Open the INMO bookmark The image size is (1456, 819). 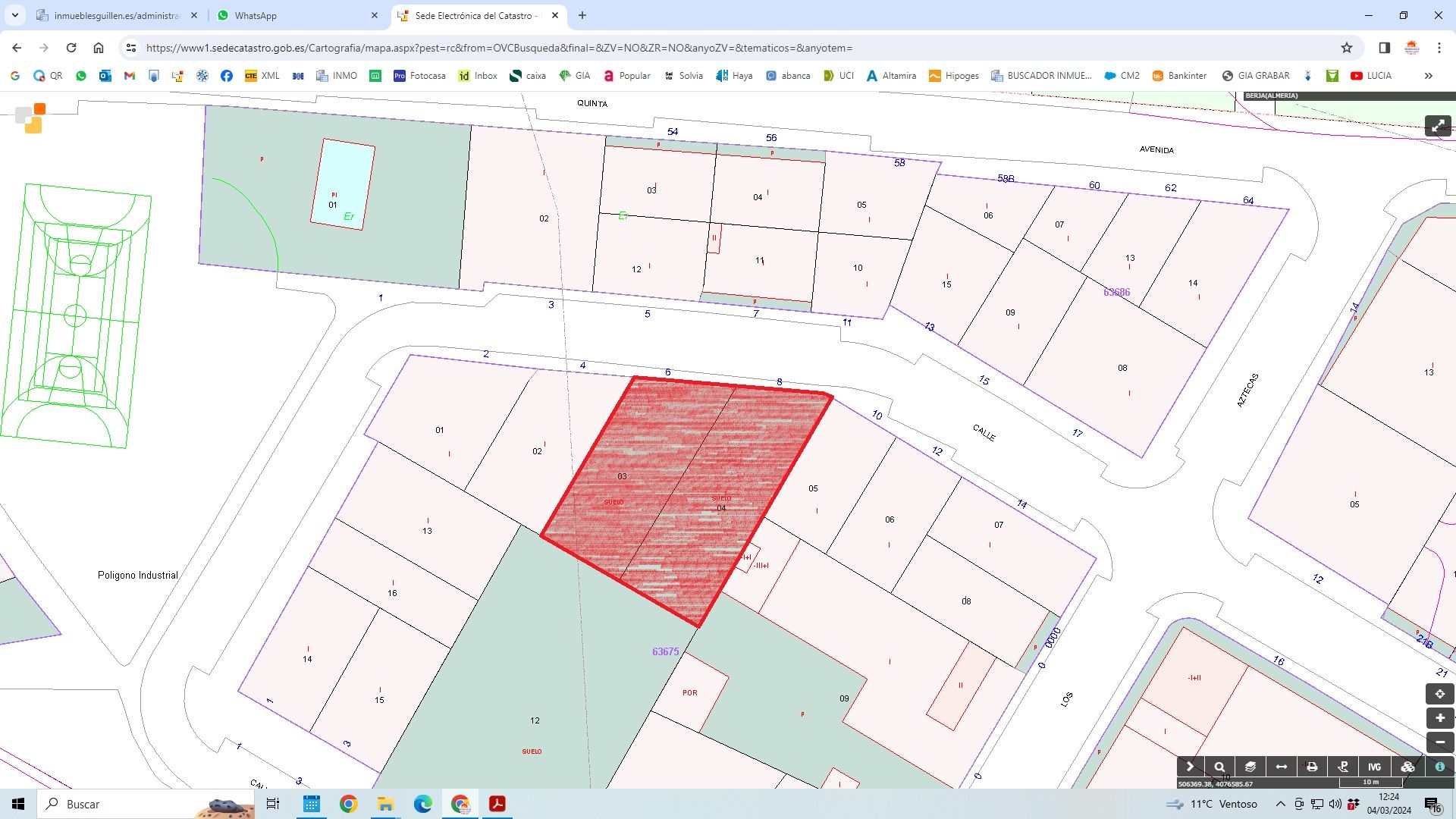[x=337, y=76]
